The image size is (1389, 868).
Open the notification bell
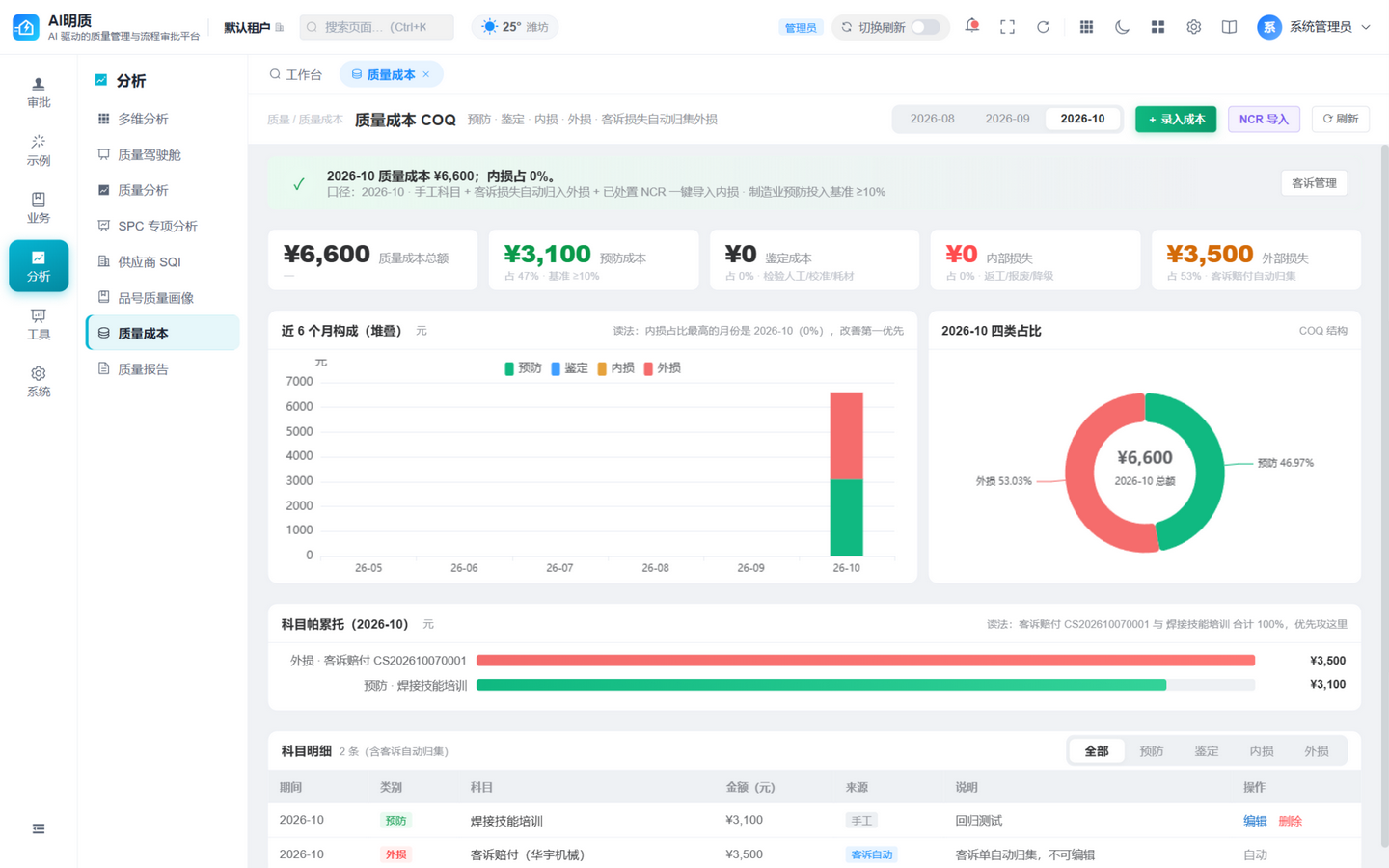tap(972, 26)
